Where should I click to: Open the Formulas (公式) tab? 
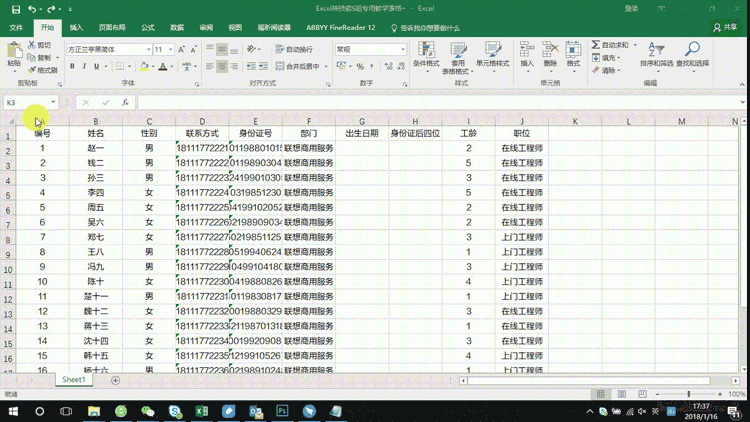(148, 28)
